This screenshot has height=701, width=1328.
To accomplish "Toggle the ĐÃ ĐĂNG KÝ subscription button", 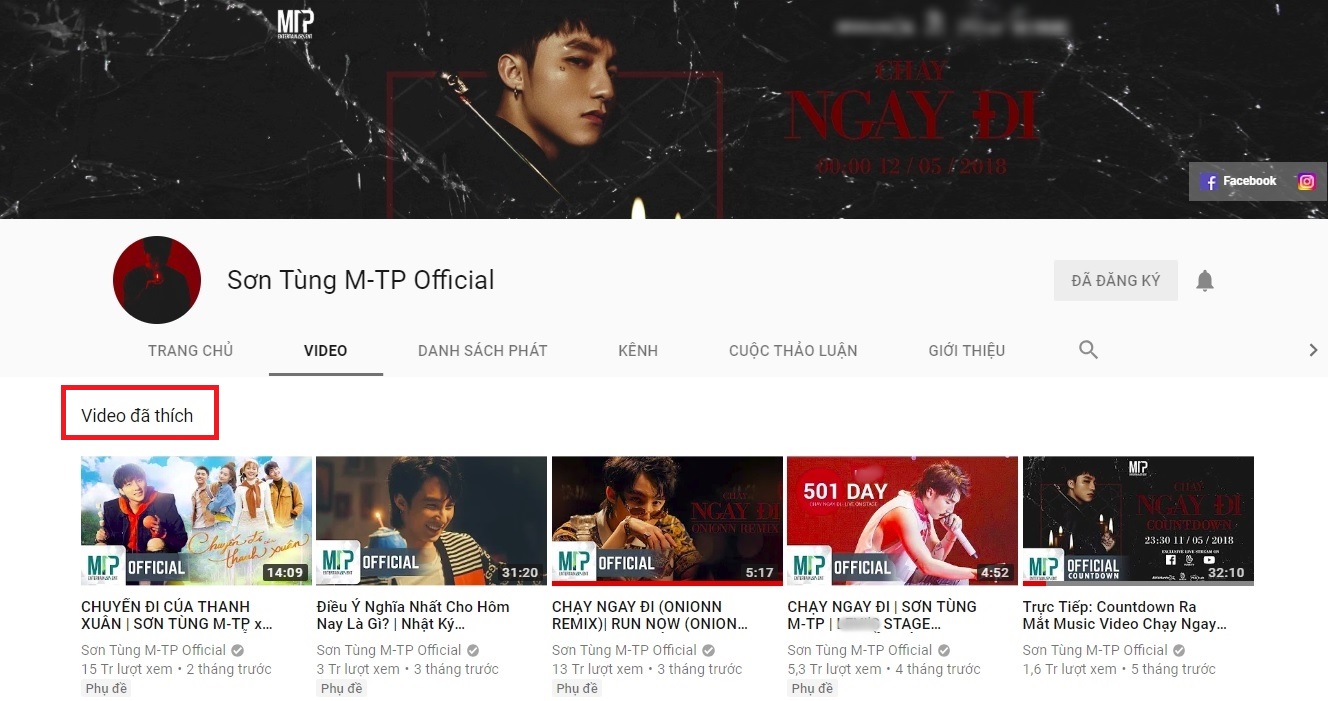I will 1115,281.
